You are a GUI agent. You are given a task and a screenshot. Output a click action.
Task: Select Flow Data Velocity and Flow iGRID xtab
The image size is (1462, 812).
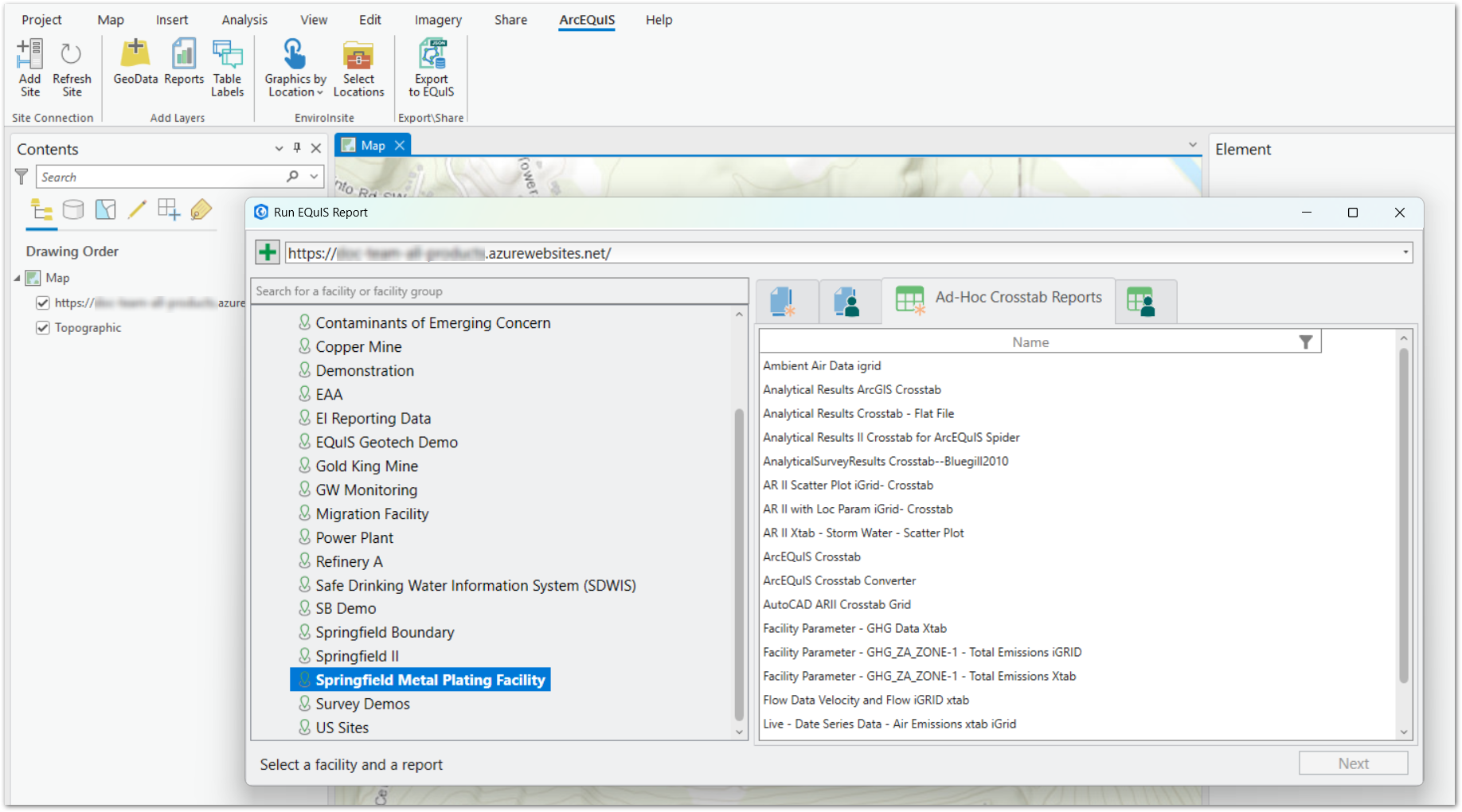pos(866,701)
